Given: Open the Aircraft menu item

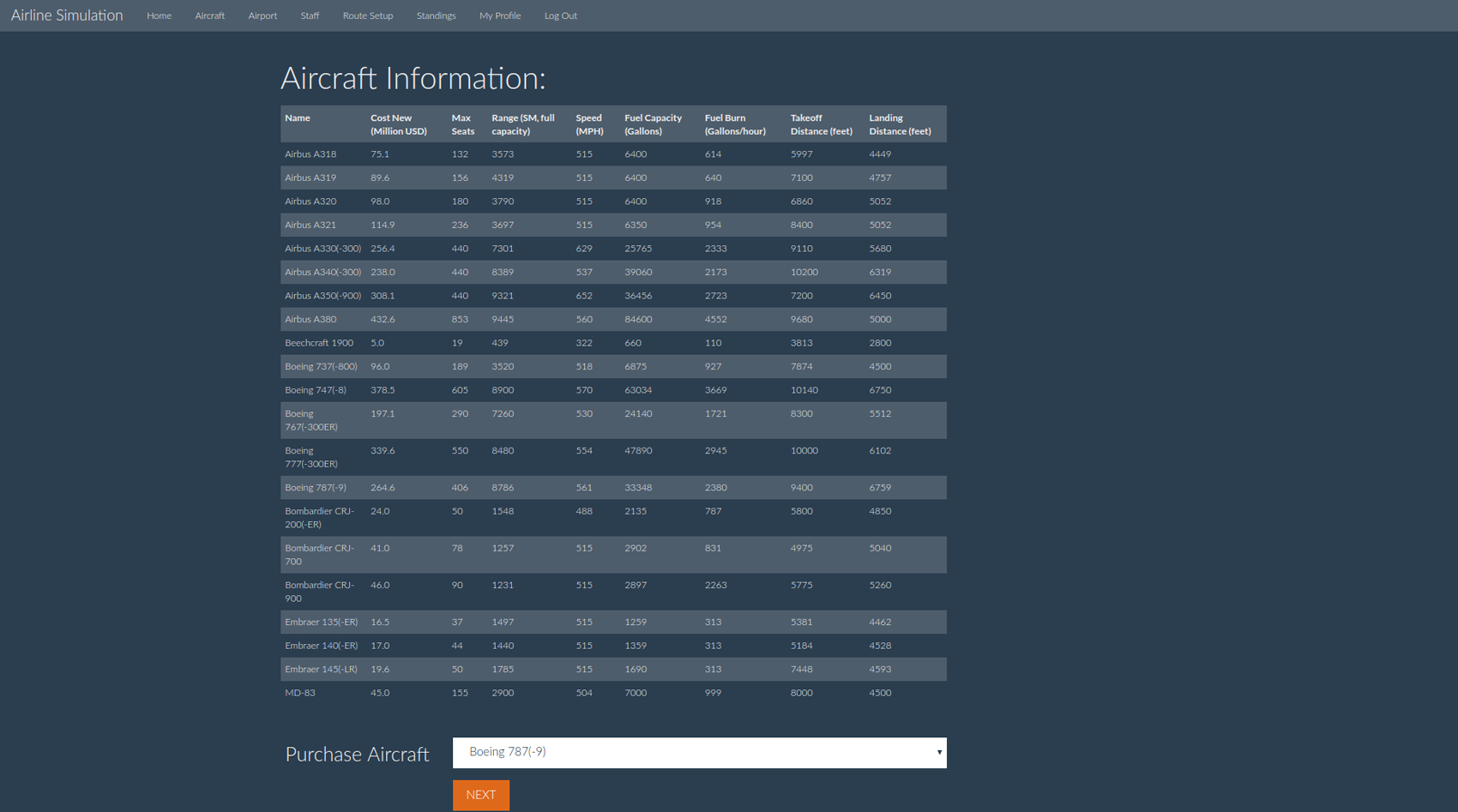Looking at the screenshot, I should 209,15.
